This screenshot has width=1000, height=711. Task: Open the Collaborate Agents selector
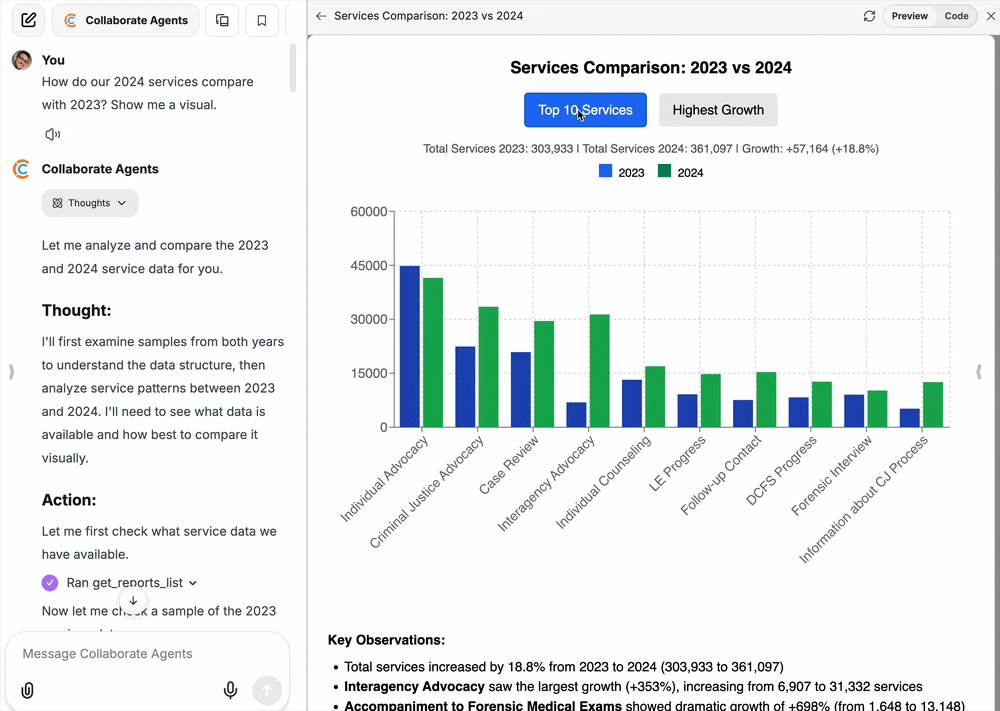(x=125, y=20)
